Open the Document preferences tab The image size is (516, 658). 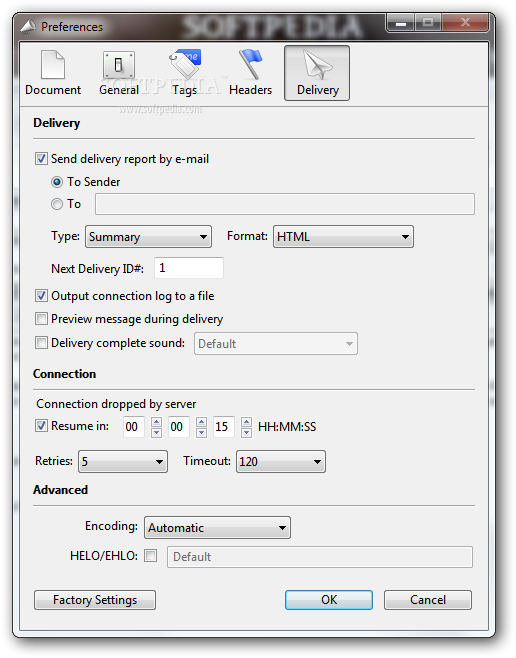pos(53,73)
